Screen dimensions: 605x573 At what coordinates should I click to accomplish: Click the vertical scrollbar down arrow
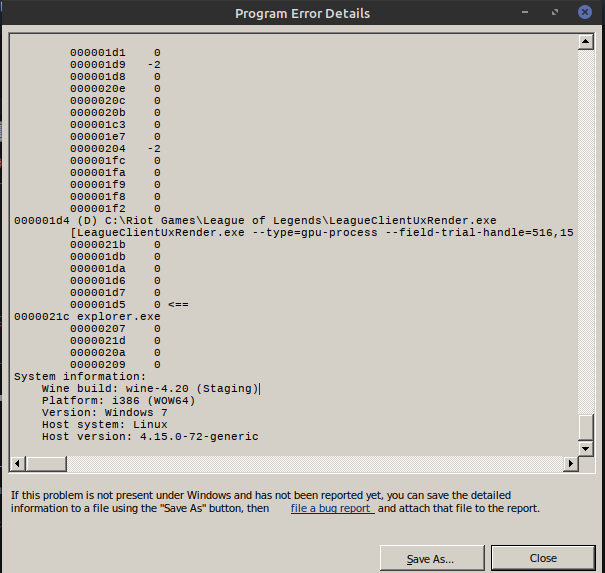(585, 448)
